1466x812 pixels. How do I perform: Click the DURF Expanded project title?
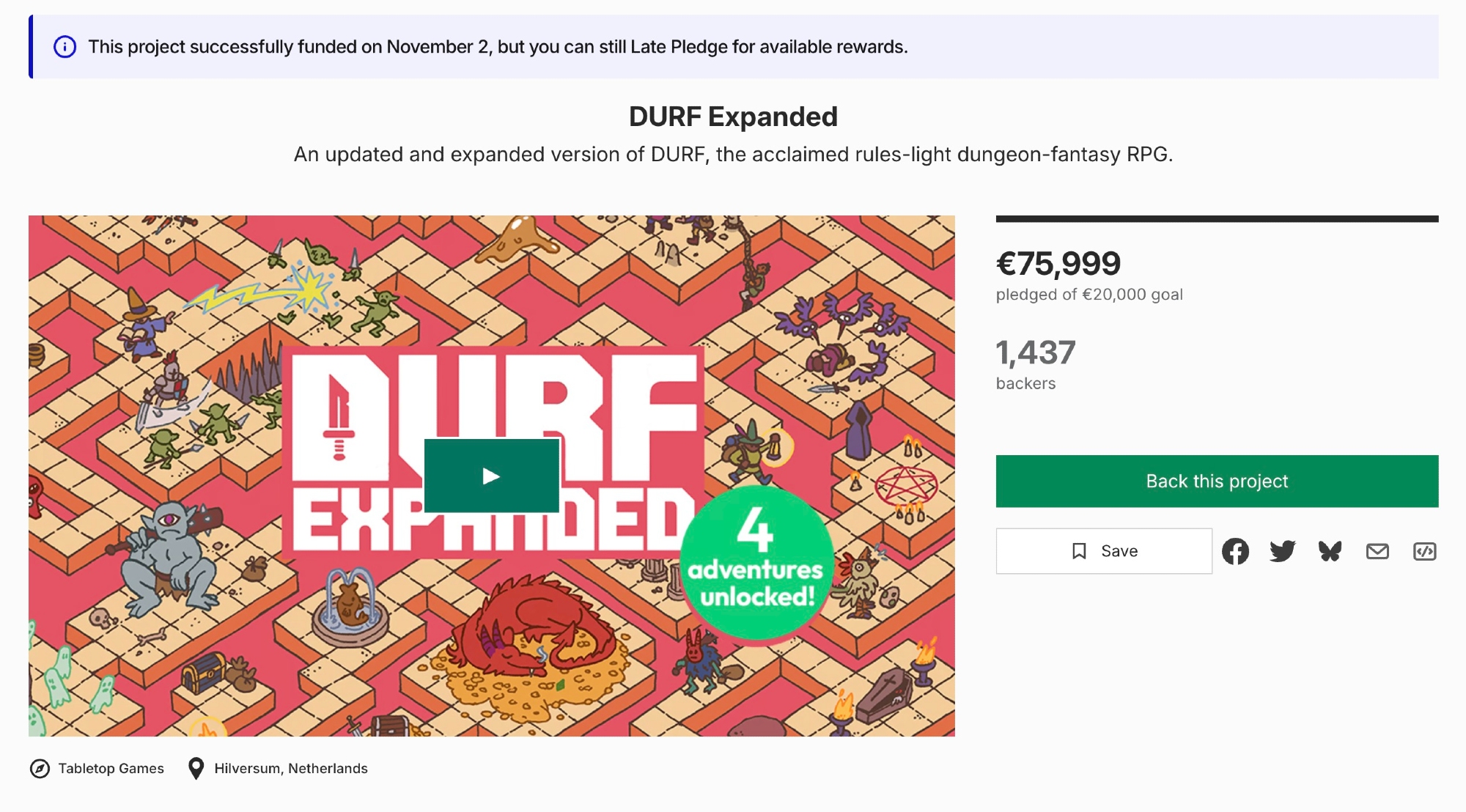point(733,117)
